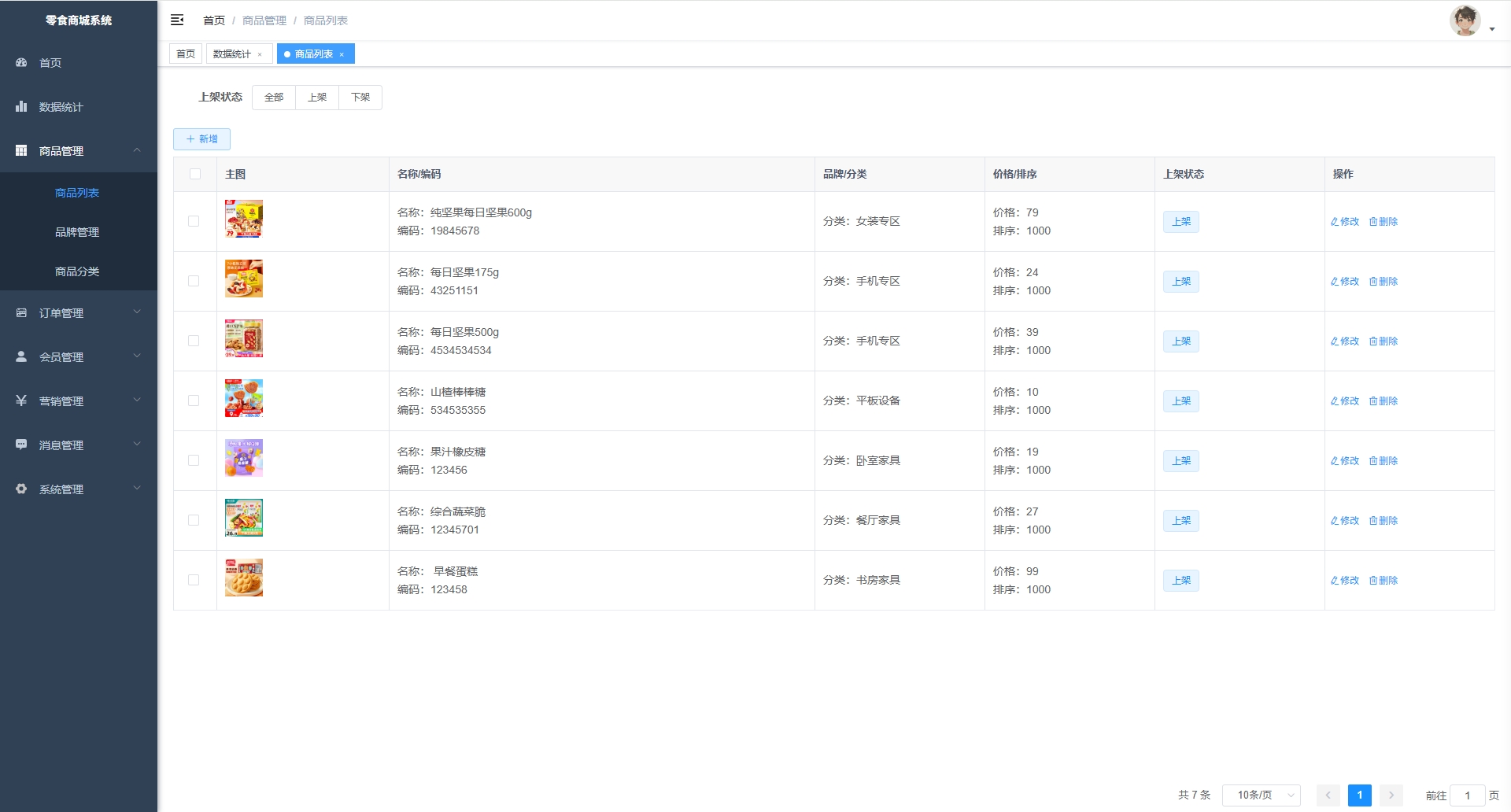Click the sidebar collapse hamburger icon

coord(177,20)
